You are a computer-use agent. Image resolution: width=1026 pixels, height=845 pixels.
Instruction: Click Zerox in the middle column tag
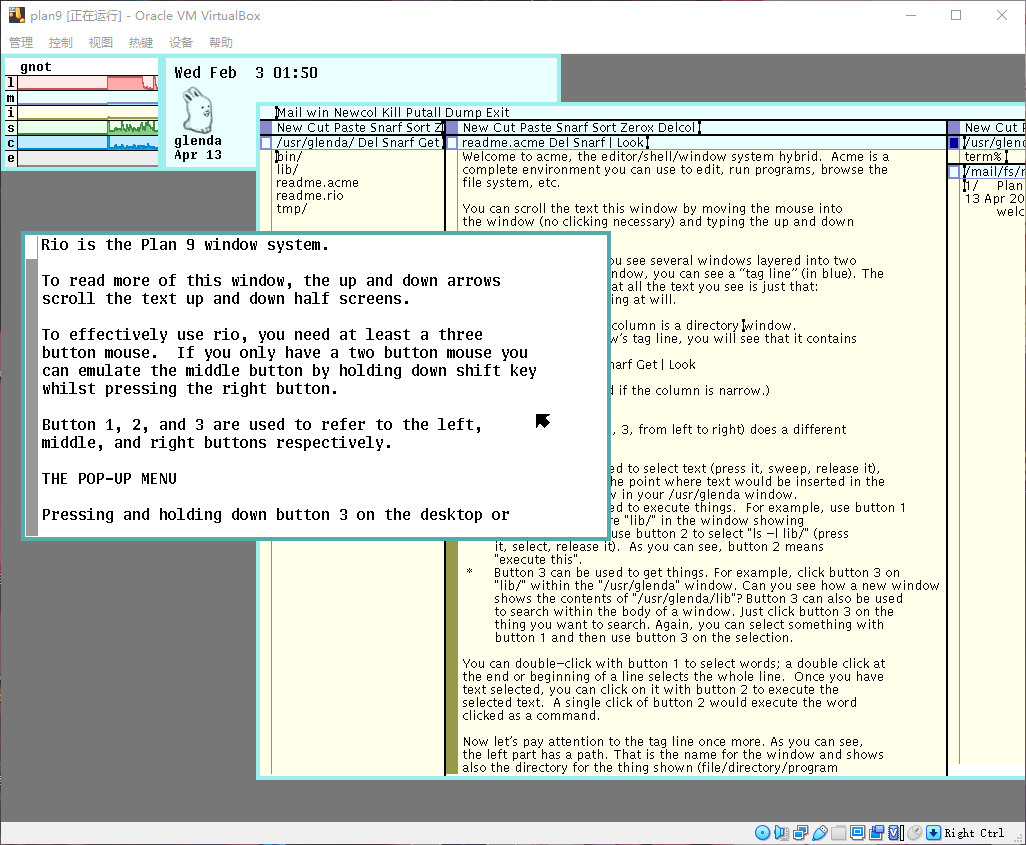pyautogui.click(x=636, y=128)
